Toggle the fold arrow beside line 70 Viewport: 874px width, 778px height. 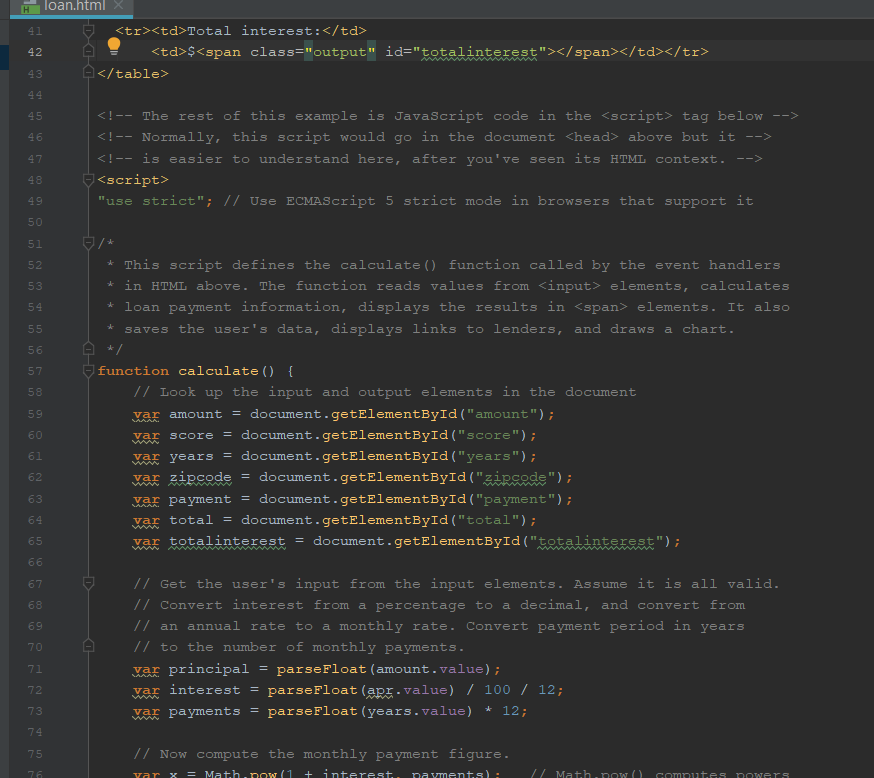(x=88, y=646)
